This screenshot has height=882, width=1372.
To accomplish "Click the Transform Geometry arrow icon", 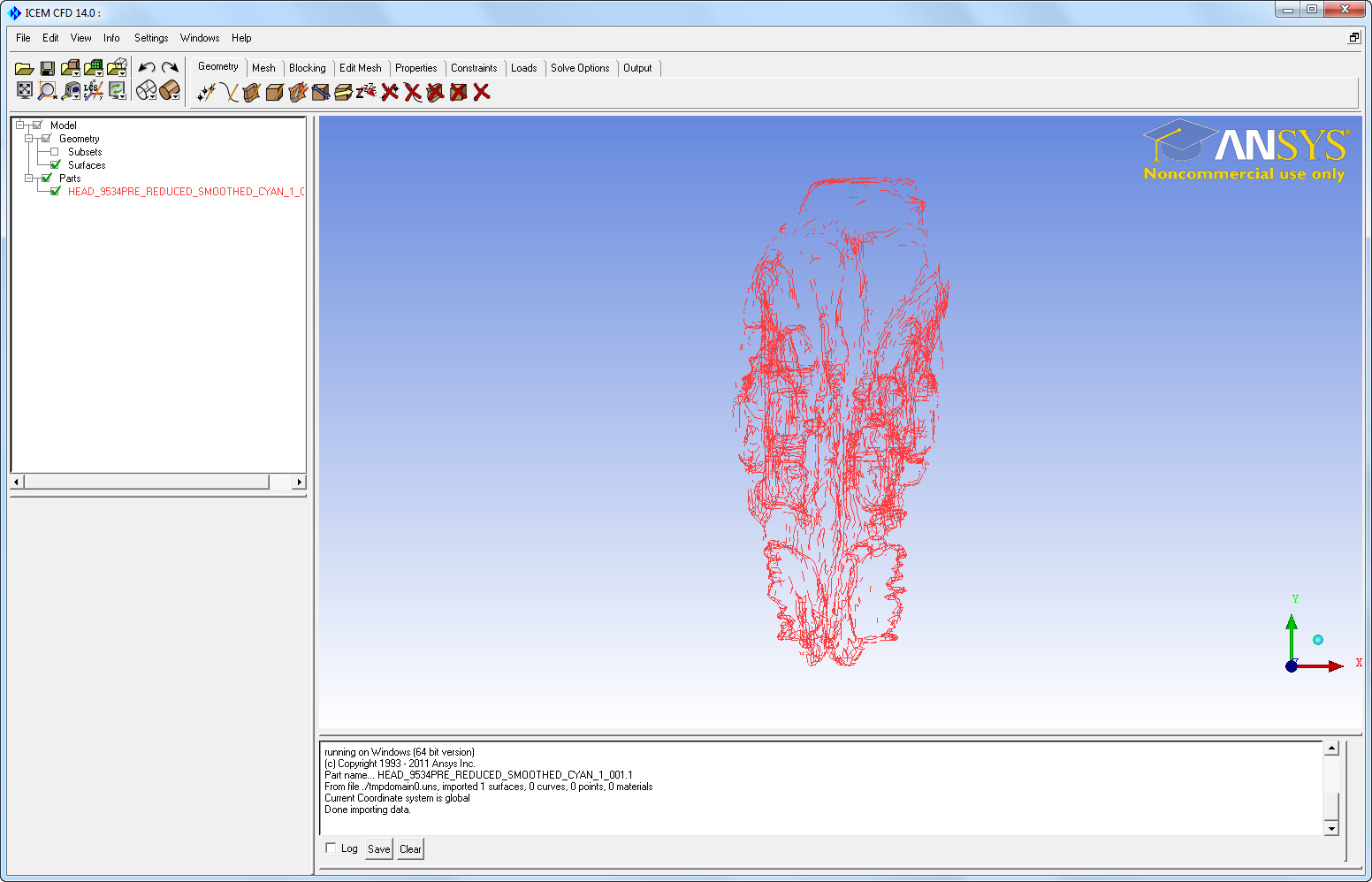I will (x=344, y=92).
